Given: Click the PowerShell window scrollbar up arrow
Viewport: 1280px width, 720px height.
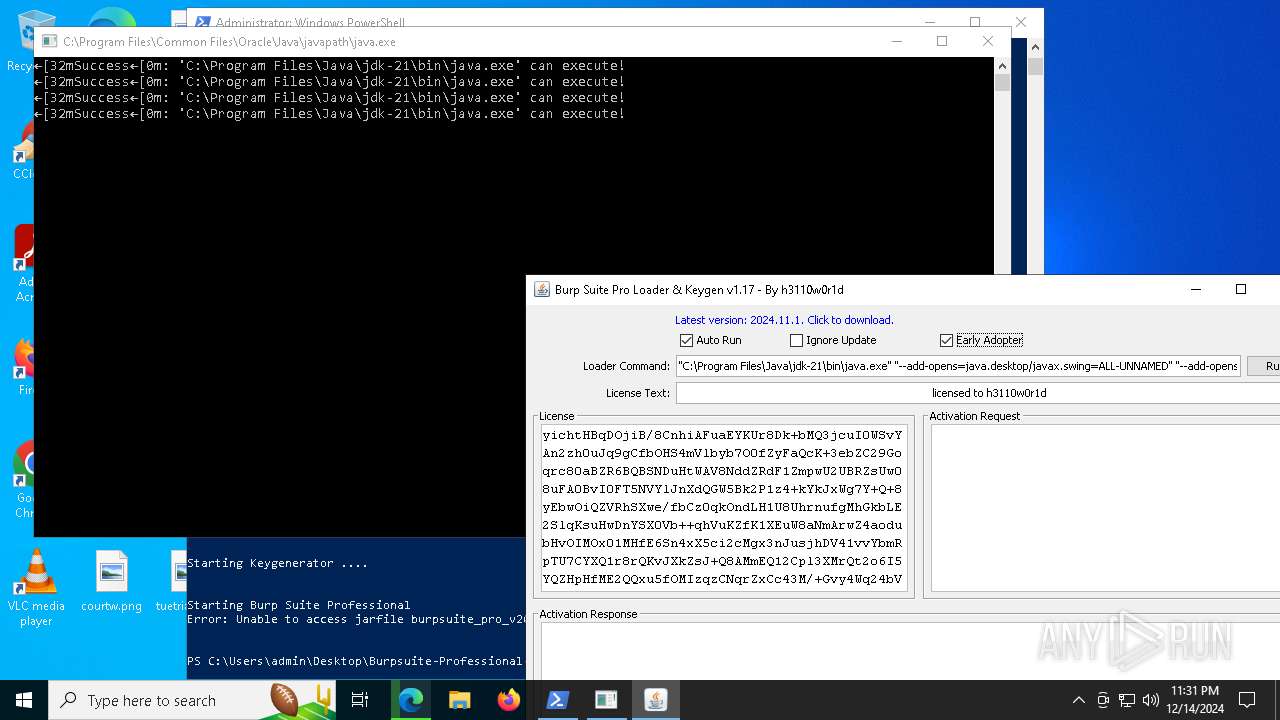Looking at the screenshot, I should coord(1035,46).
